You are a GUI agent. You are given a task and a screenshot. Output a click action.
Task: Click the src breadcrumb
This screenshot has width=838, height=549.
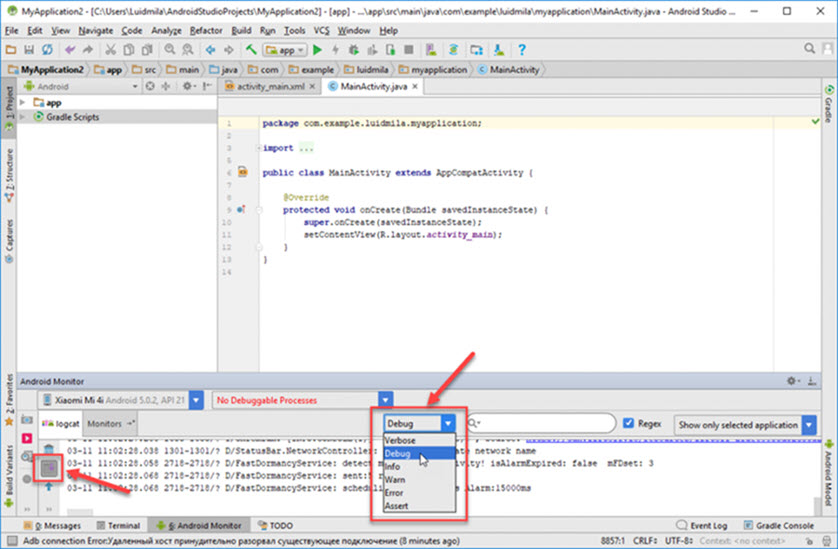click(x=144, y=69)
